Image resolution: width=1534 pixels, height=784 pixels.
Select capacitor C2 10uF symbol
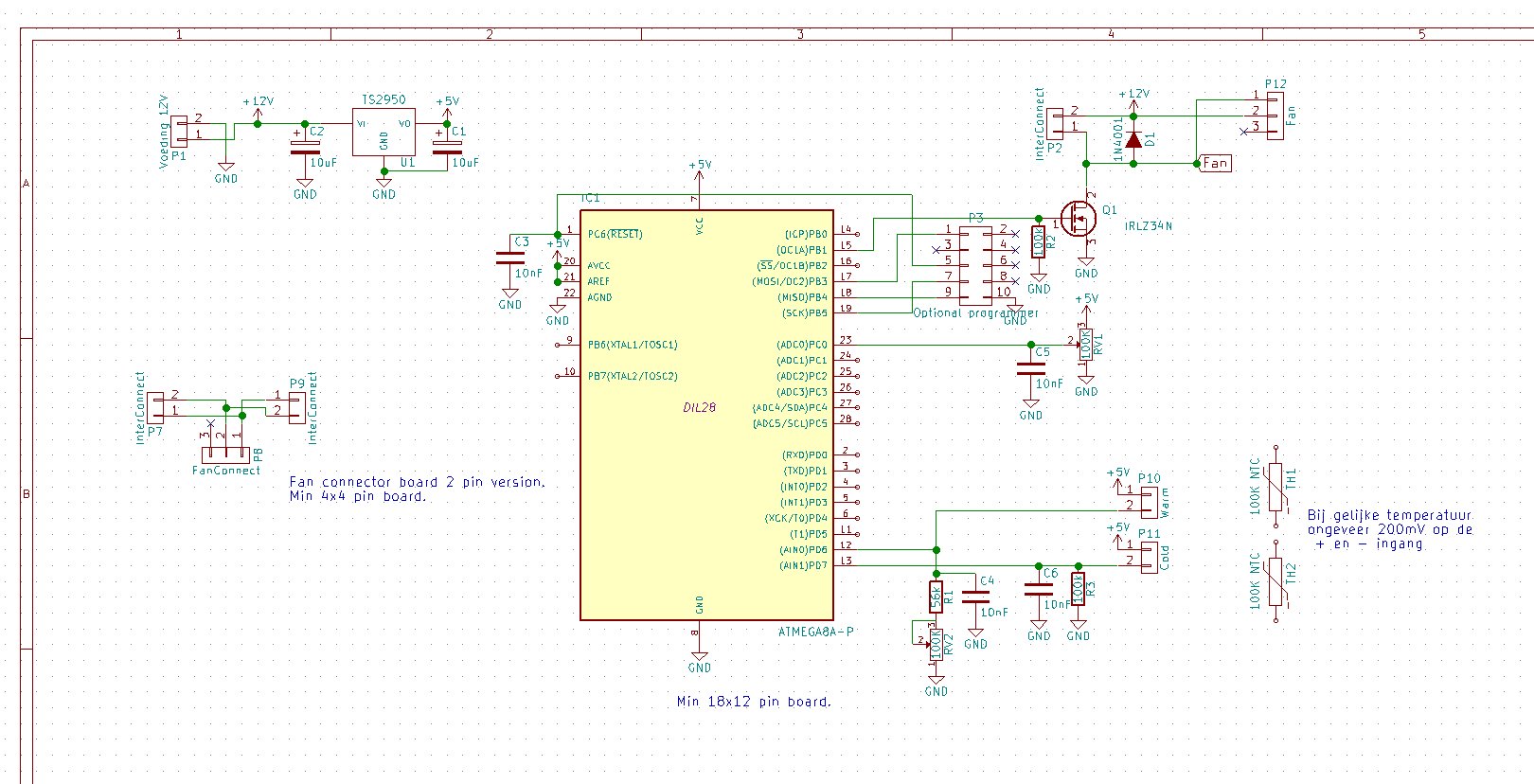pyautogui.click(x=305, y=146)
